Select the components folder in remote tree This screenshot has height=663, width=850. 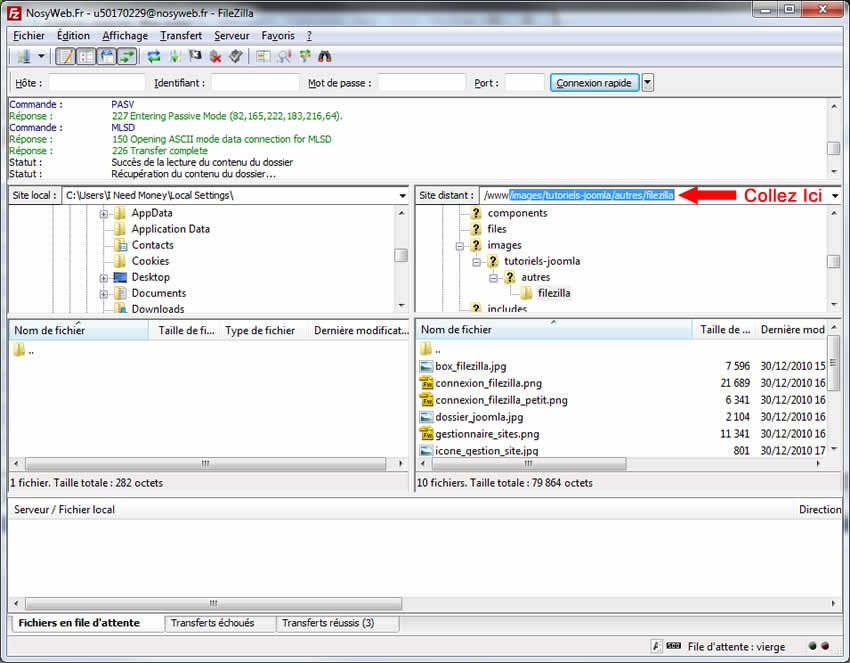pos(517,213)
